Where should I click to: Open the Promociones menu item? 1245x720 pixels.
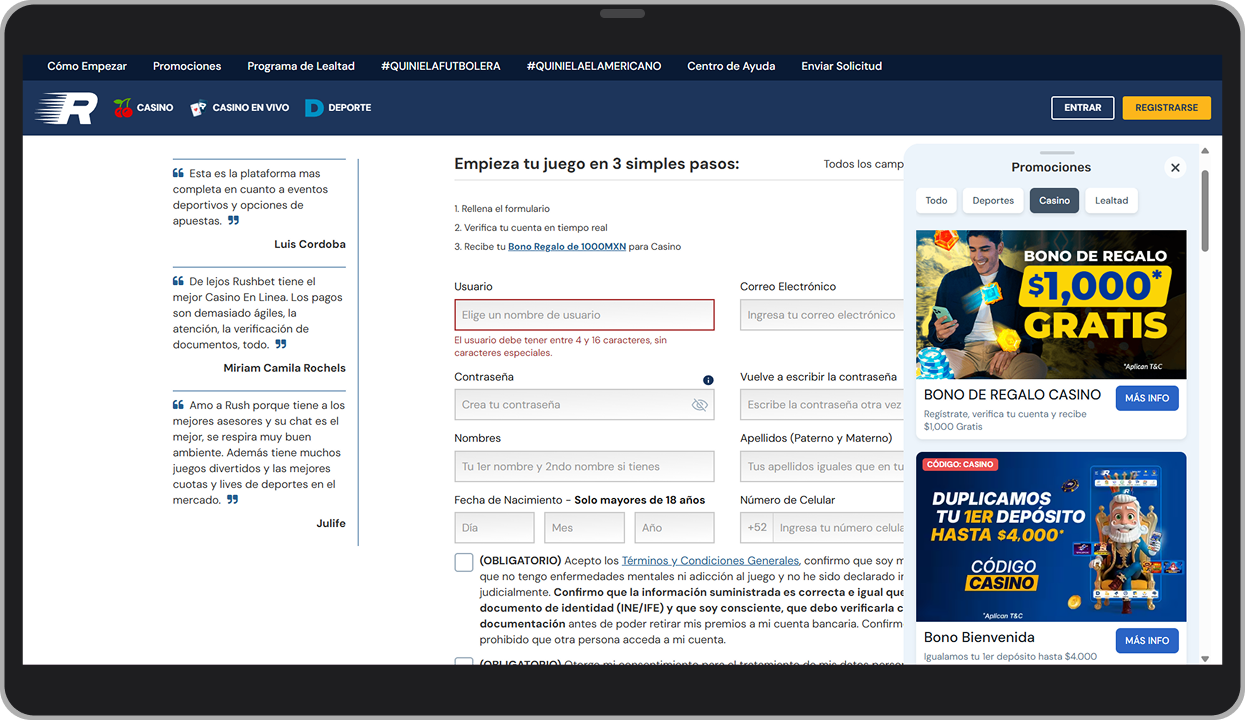point(187,66)
